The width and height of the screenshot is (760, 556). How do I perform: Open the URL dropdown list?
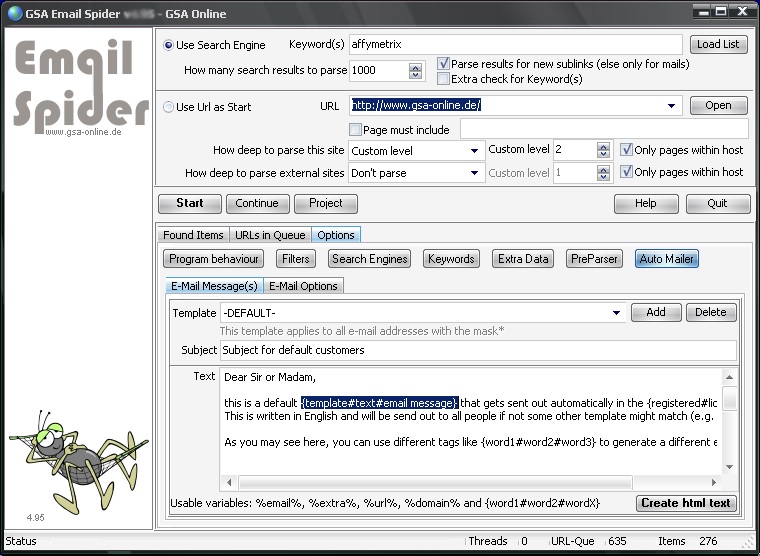pyautogui.click(x=671, y=106)
